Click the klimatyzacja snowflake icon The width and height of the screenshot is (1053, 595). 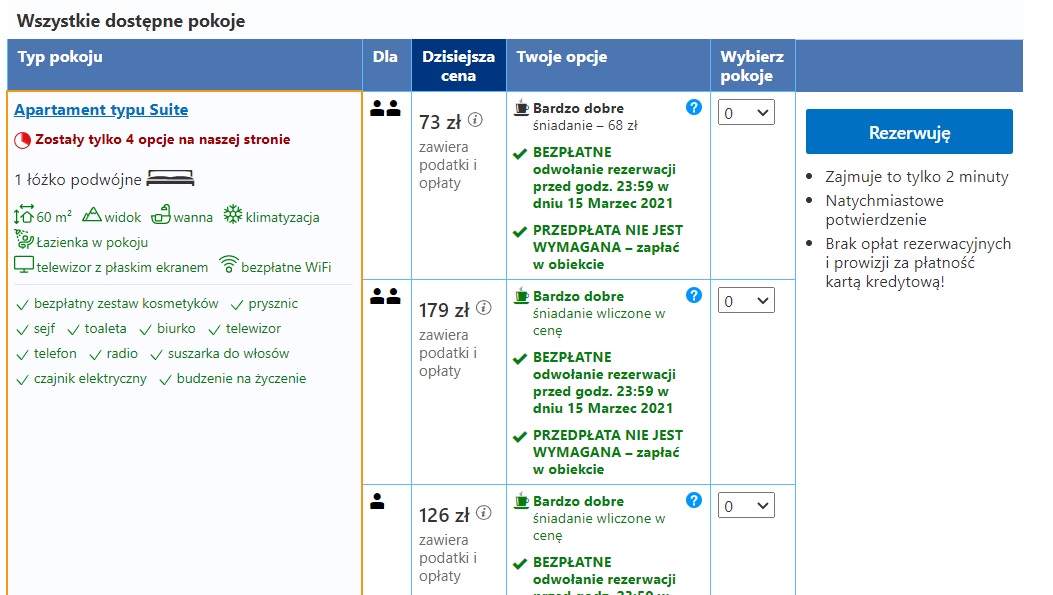coord(233,214)
